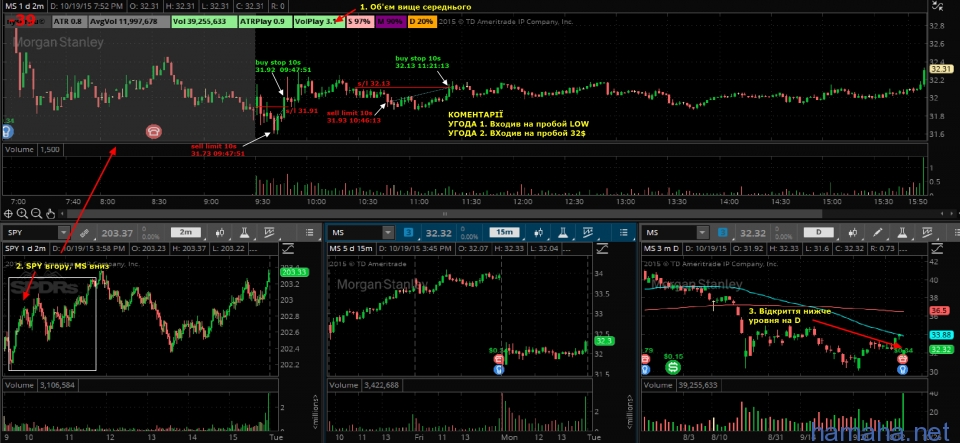960x443 pixels.
Task: Open symbol dropdown in MS 15m panel
Action: click(x=388, y=233)
